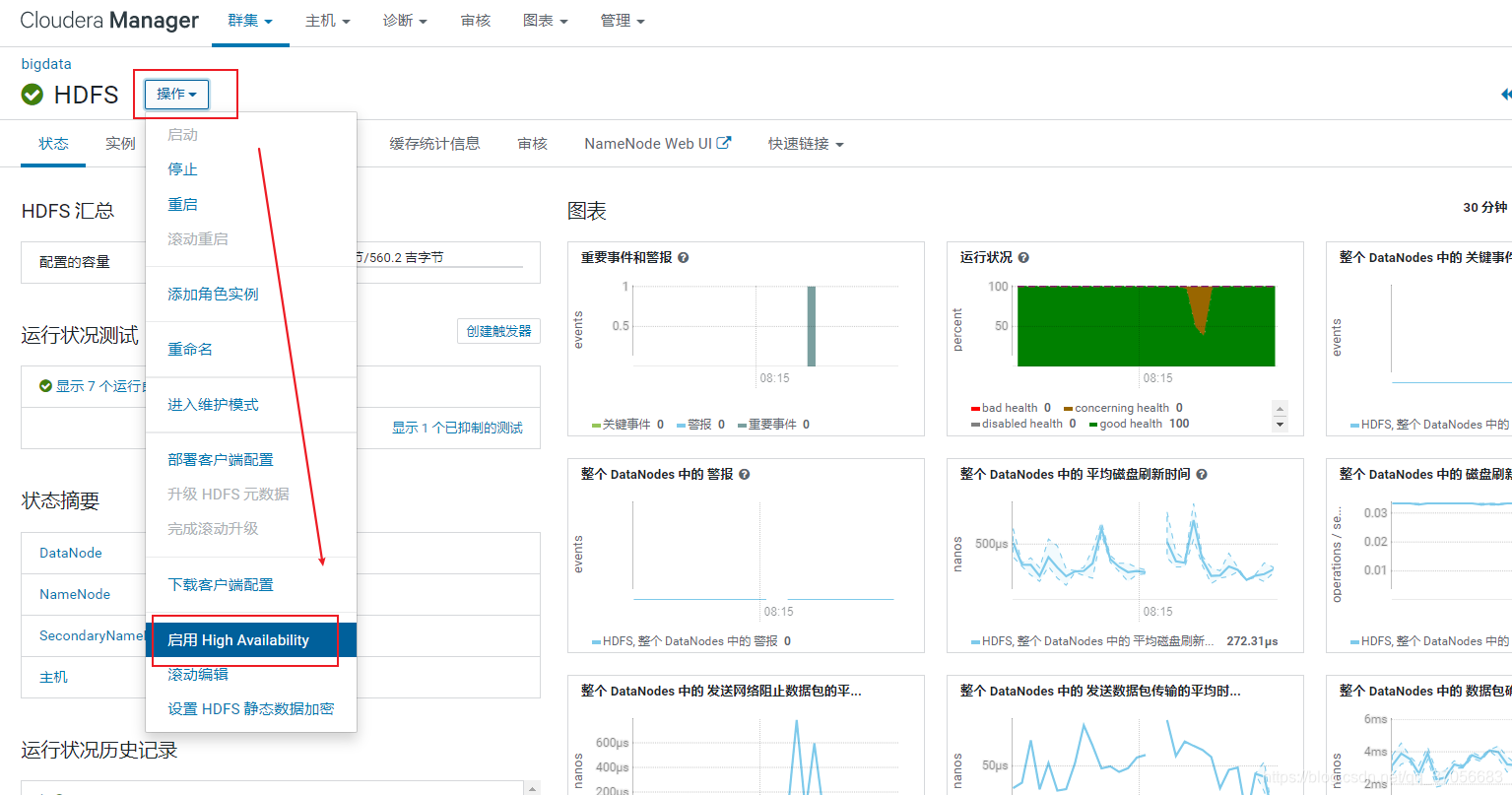Open the 群集 dropdown menu
1512x795 pixels.
tap(250, 21)
